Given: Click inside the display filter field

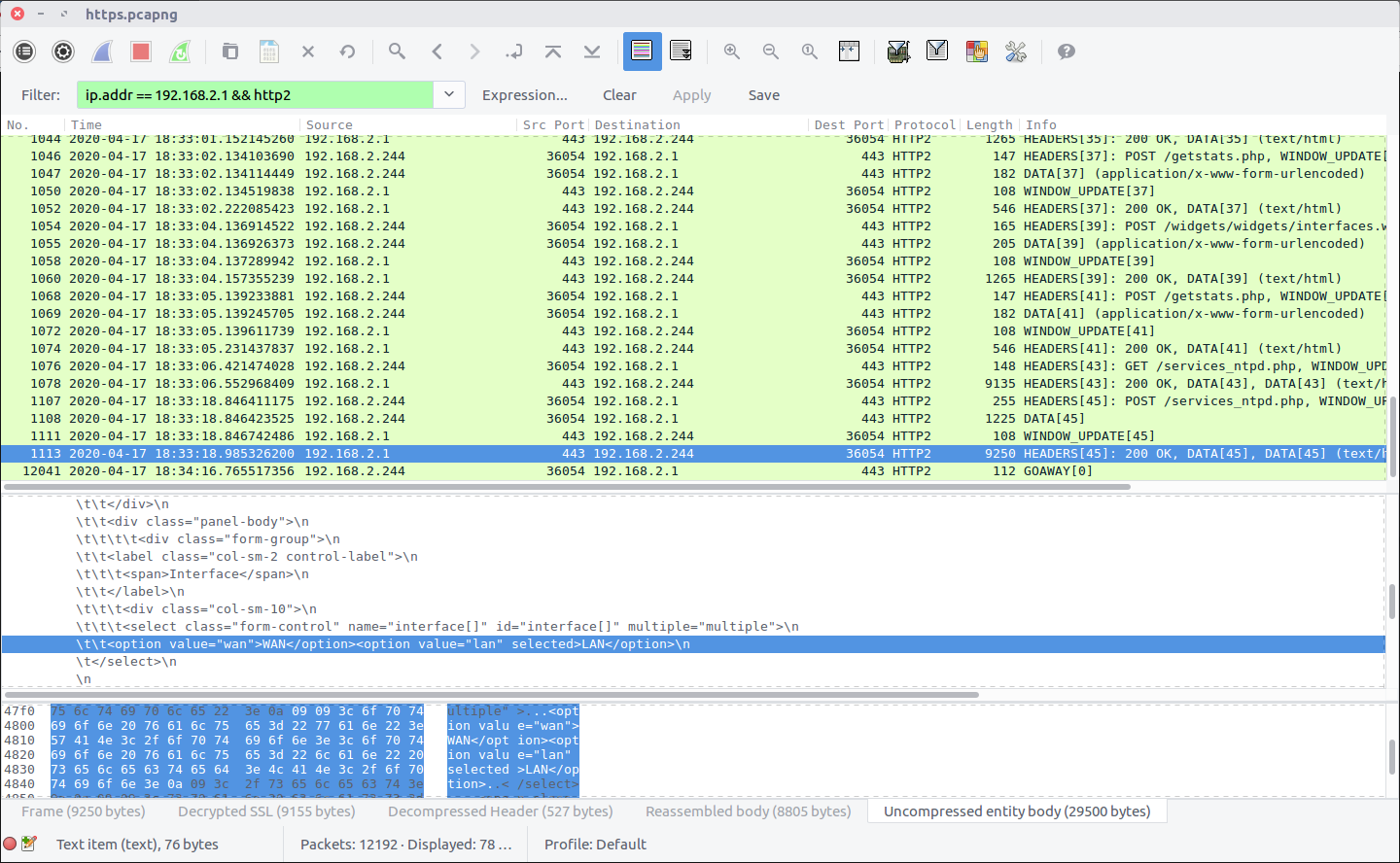Looking at the screenshot, I should pyautogui.click(x=253, y=95).
